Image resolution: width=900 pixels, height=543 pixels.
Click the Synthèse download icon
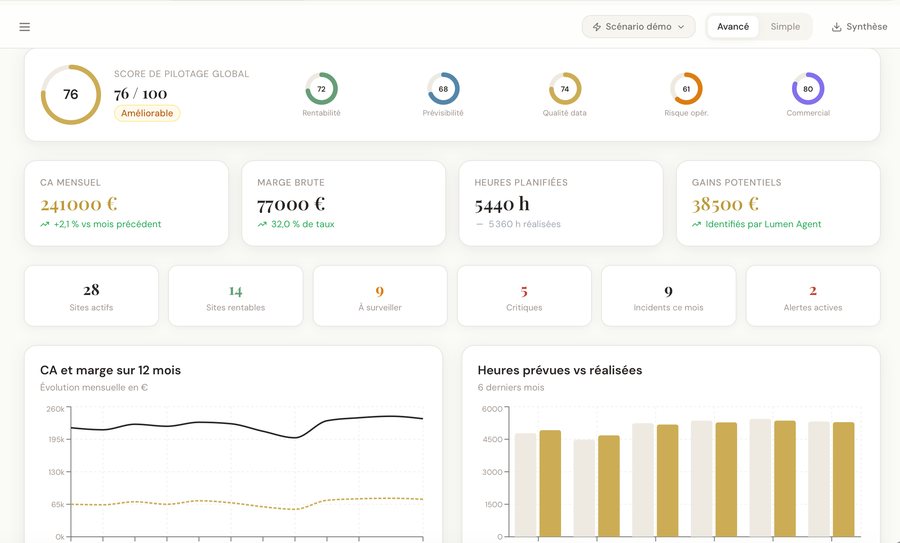pos(837,27)
